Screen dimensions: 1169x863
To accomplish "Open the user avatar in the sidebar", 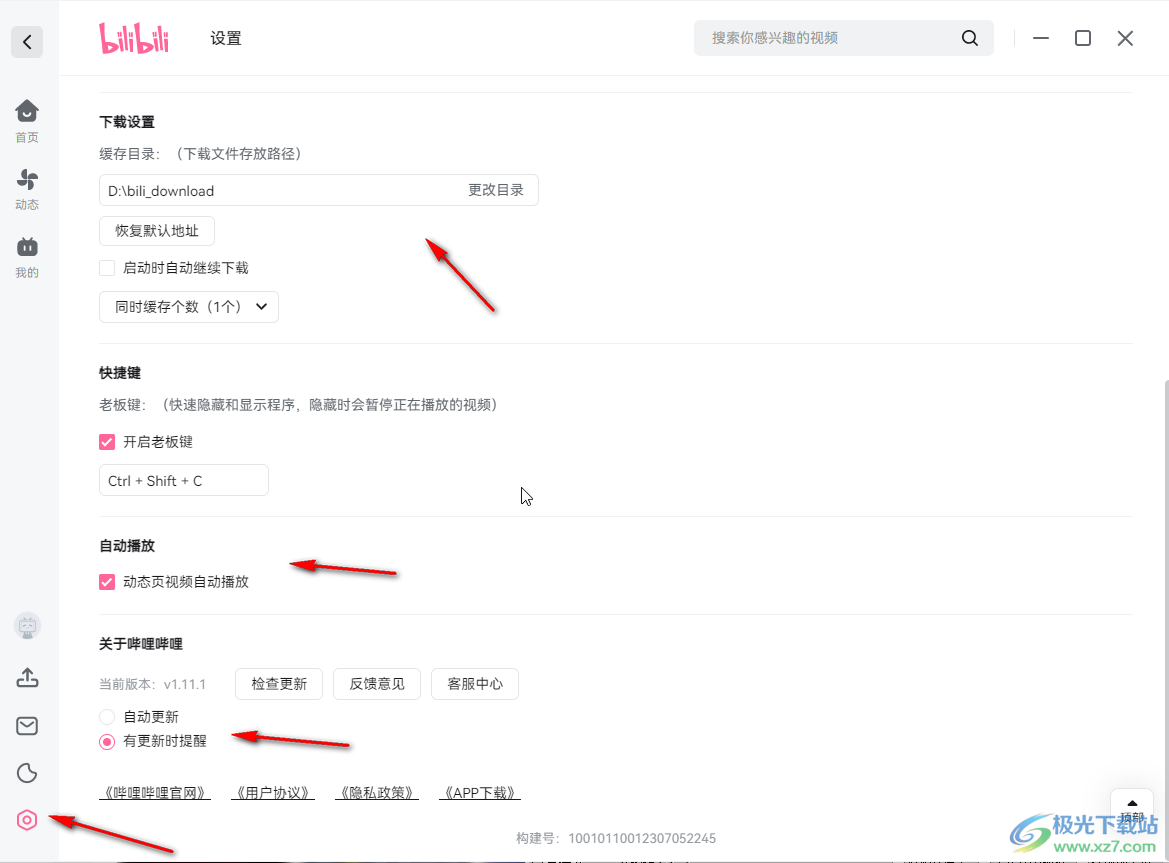I will tap(26, 625).
